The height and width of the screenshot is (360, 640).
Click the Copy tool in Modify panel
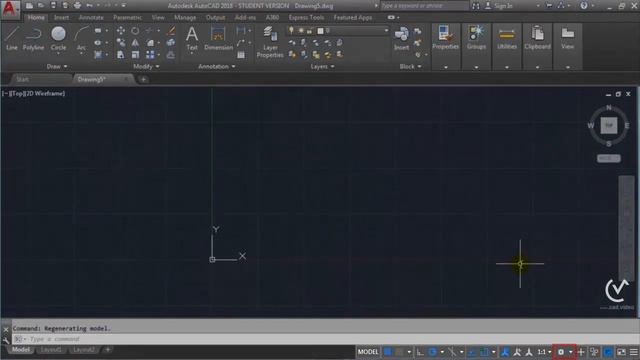coord(121,42)
